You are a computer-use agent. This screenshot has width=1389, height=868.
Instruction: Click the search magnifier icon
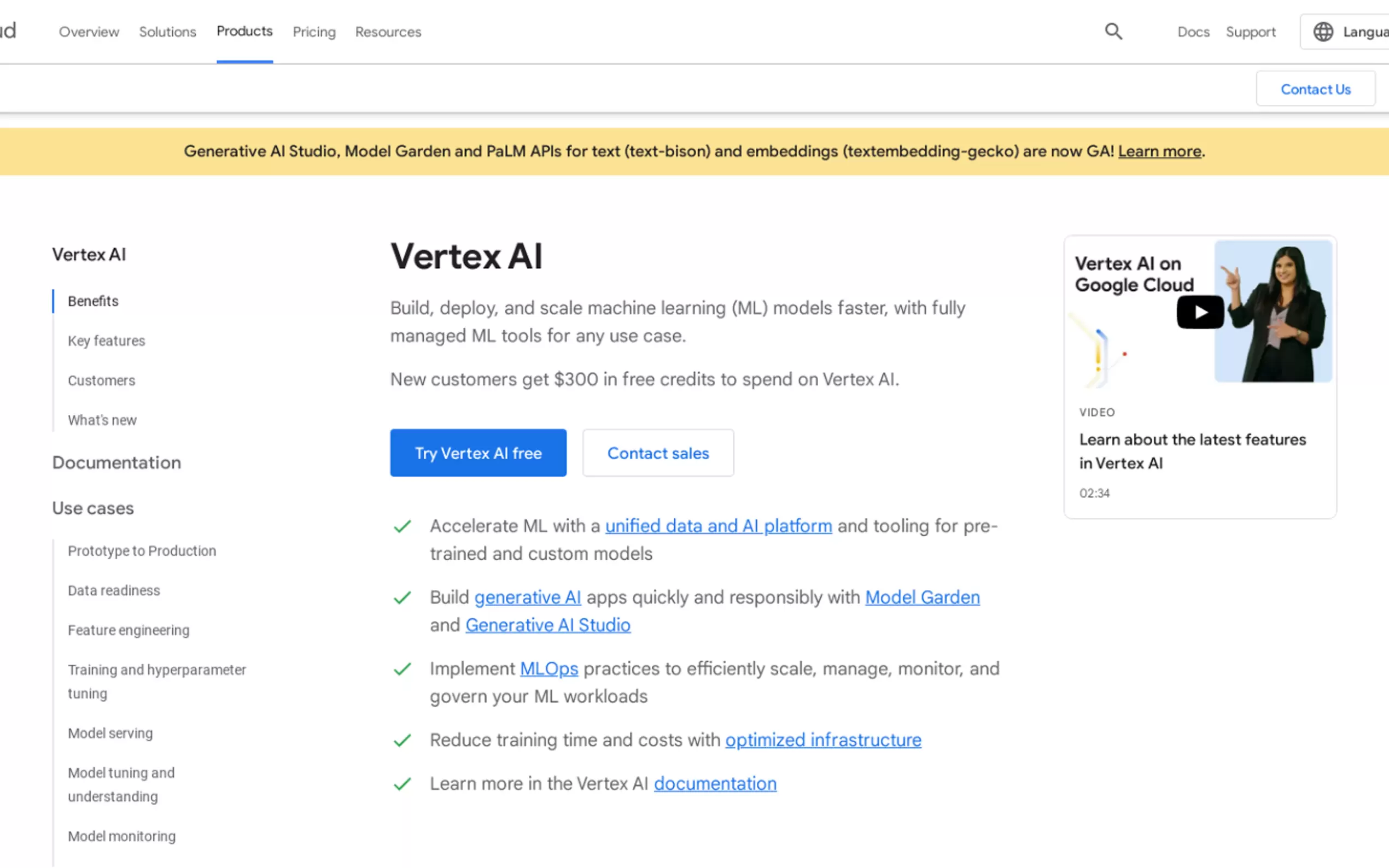[x=1113, y=32]
